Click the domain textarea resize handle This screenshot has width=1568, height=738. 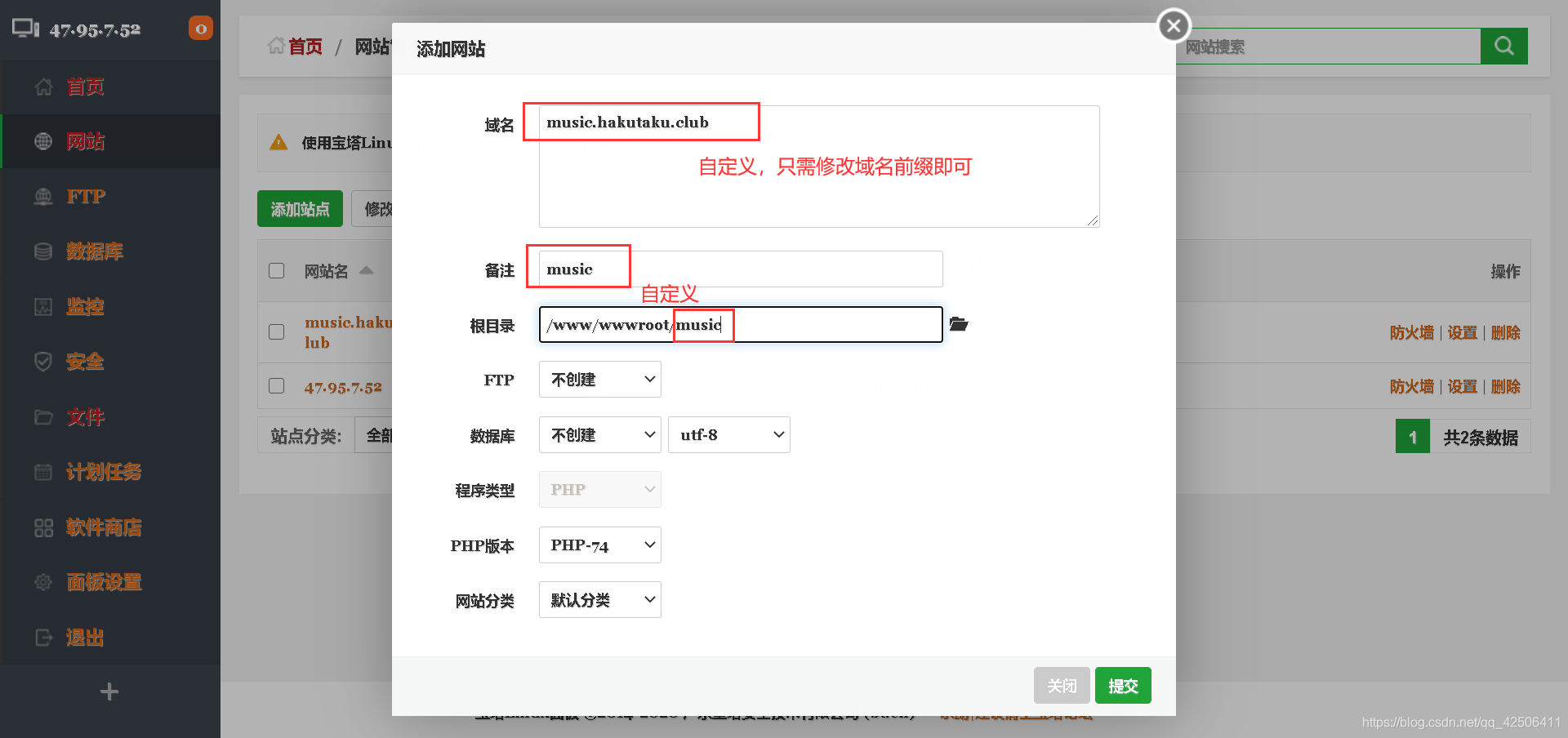[x=1093, y=220]
